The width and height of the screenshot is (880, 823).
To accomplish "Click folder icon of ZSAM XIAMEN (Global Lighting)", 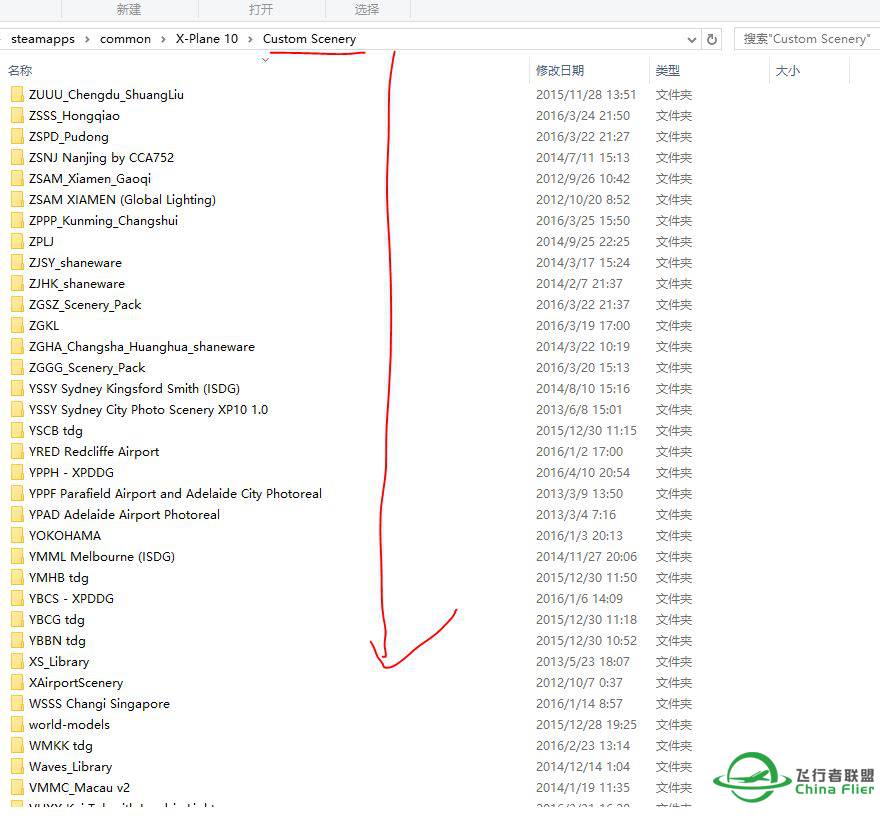I will point(17,199).
